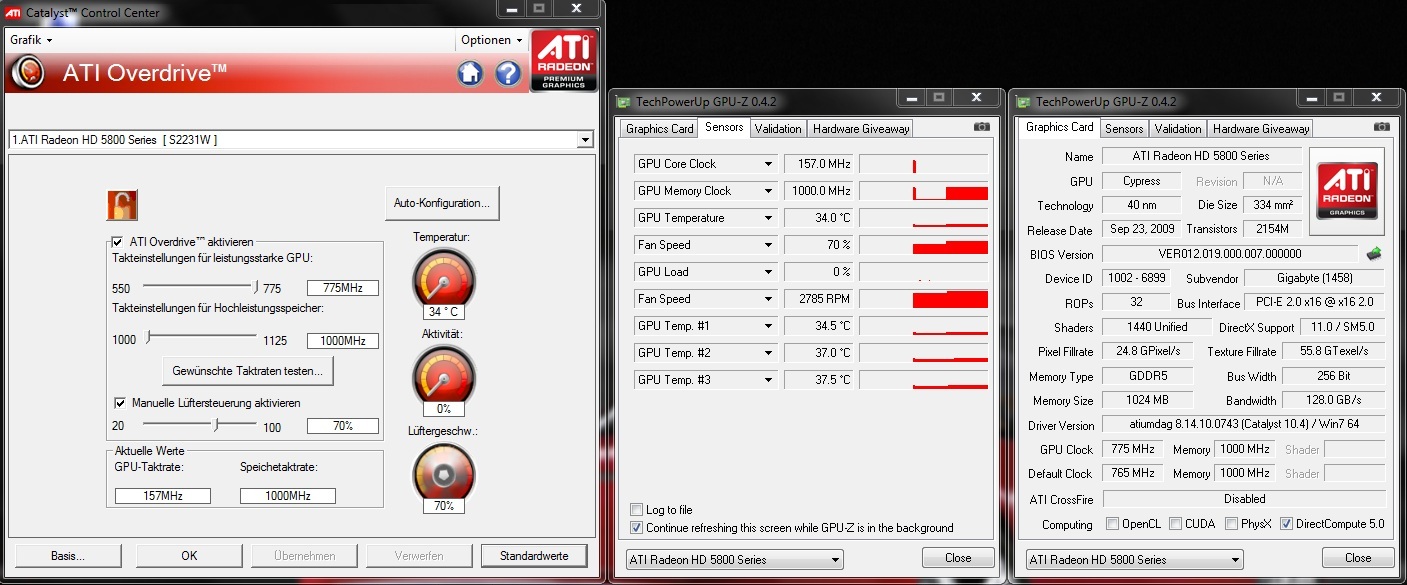This screenshot has width=1407, height=585.
Task: Click the Overdrive unlock padlock icon
Action: [x=122, y=205]
